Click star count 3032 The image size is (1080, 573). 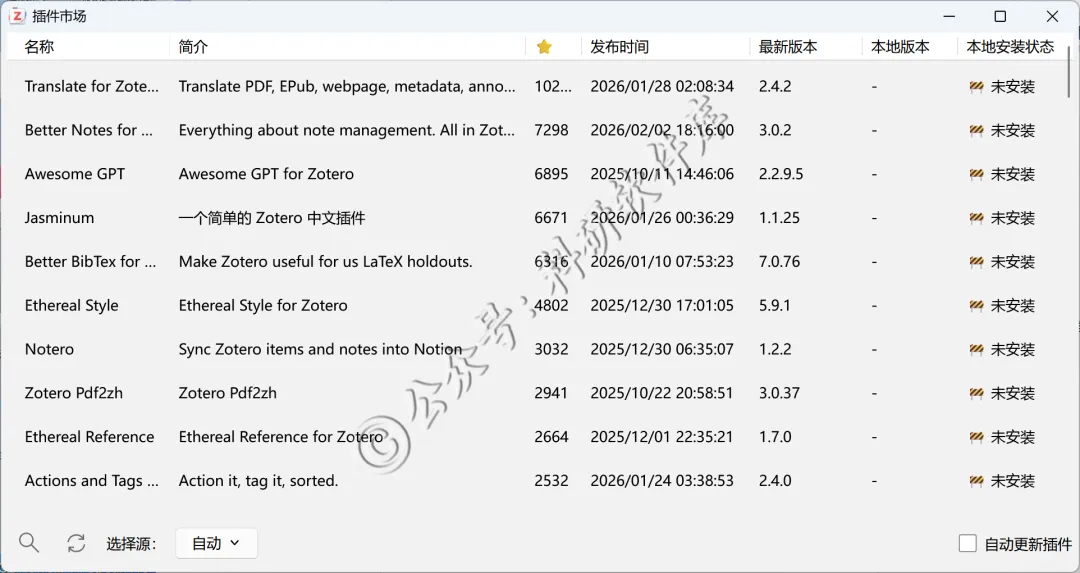tap(552, 349)
